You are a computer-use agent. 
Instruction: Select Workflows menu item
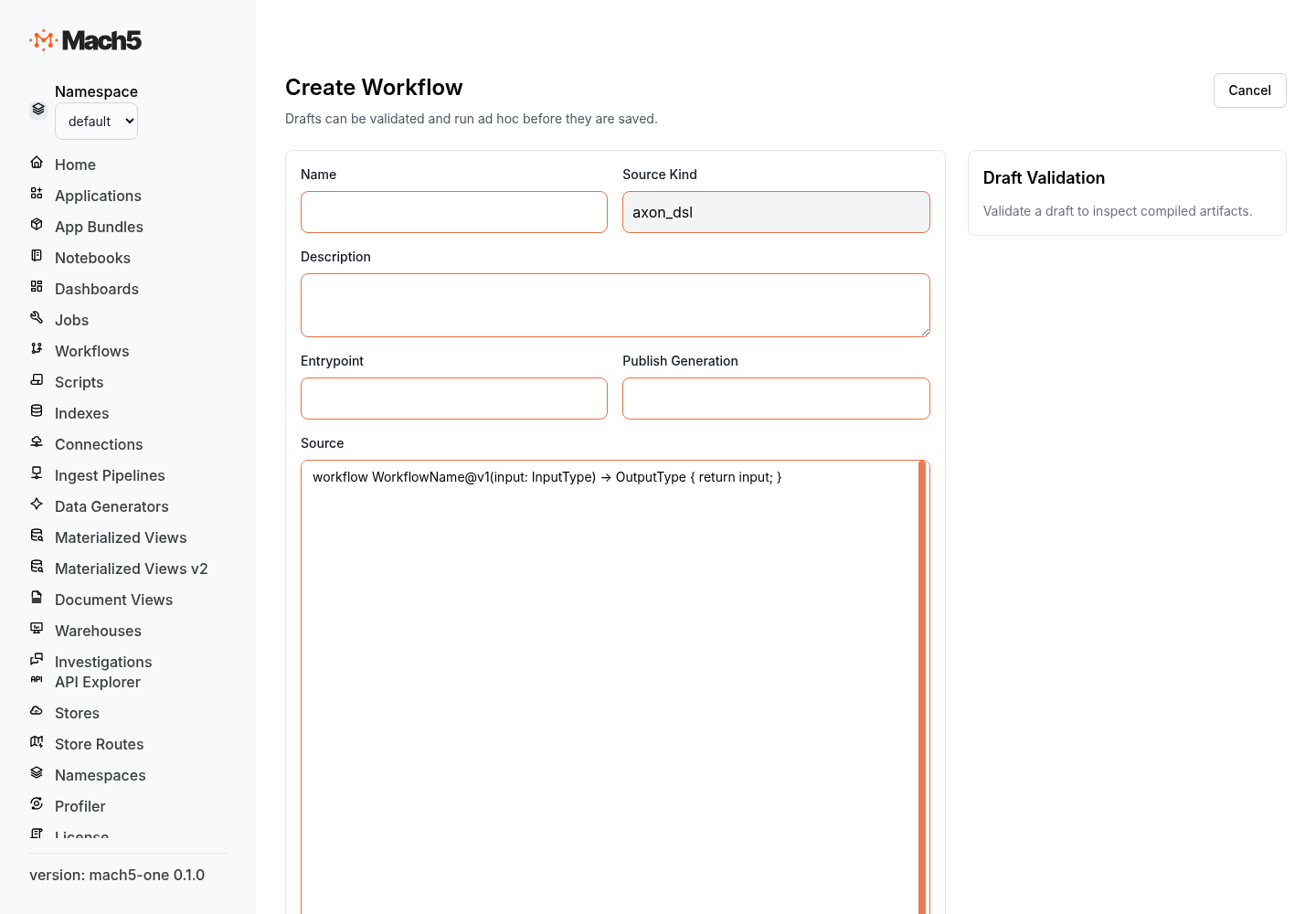(x=91, y=351)
